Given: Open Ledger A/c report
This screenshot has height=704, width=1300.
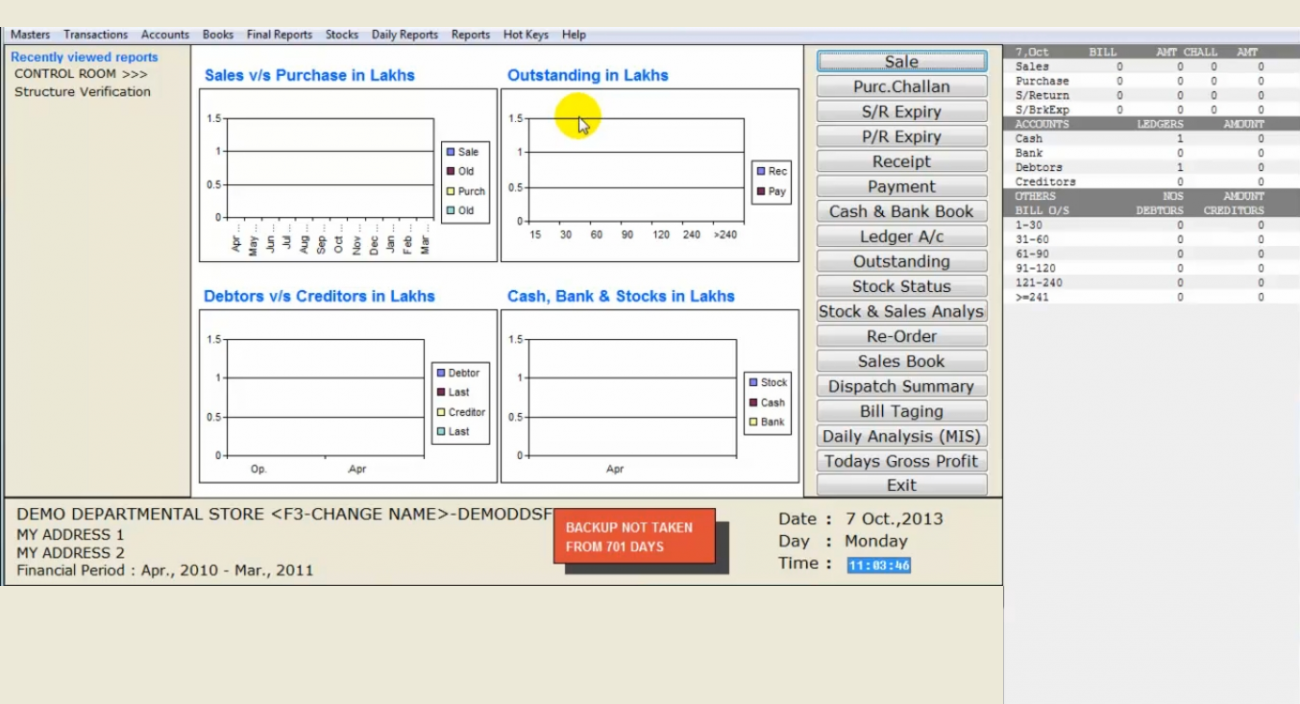Looking at the screenshot, I should point(901,236).
